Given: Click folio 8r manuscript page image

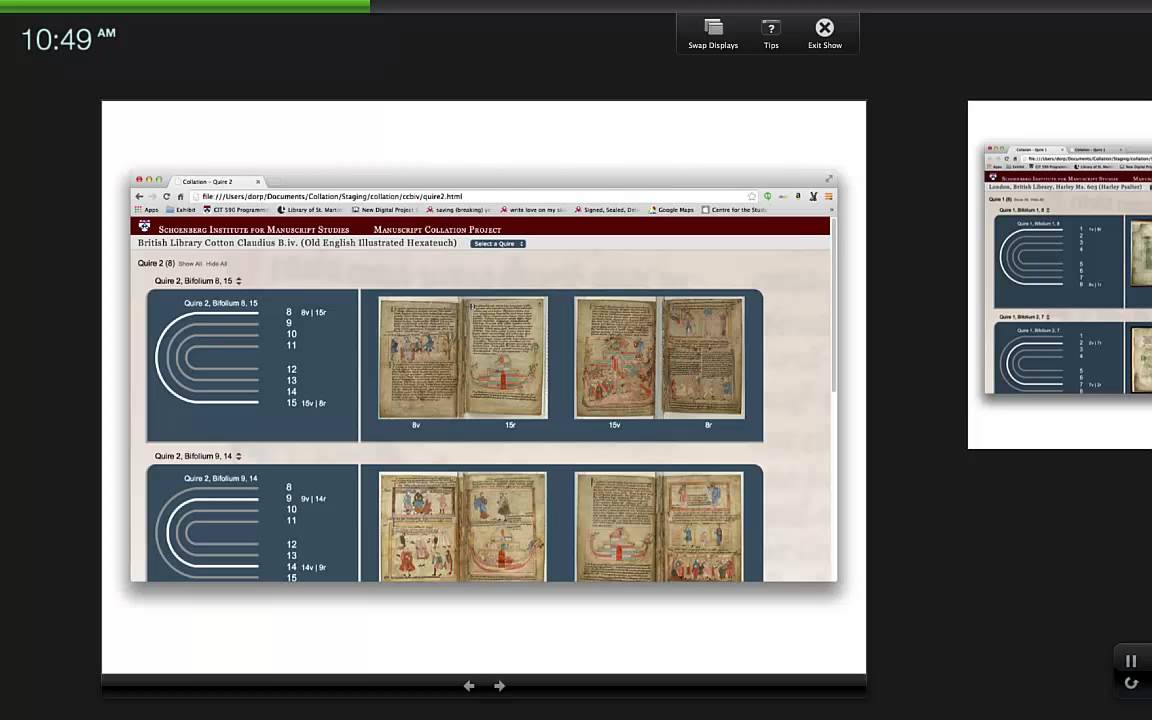Looking at the screenshot, I should 703,358.
